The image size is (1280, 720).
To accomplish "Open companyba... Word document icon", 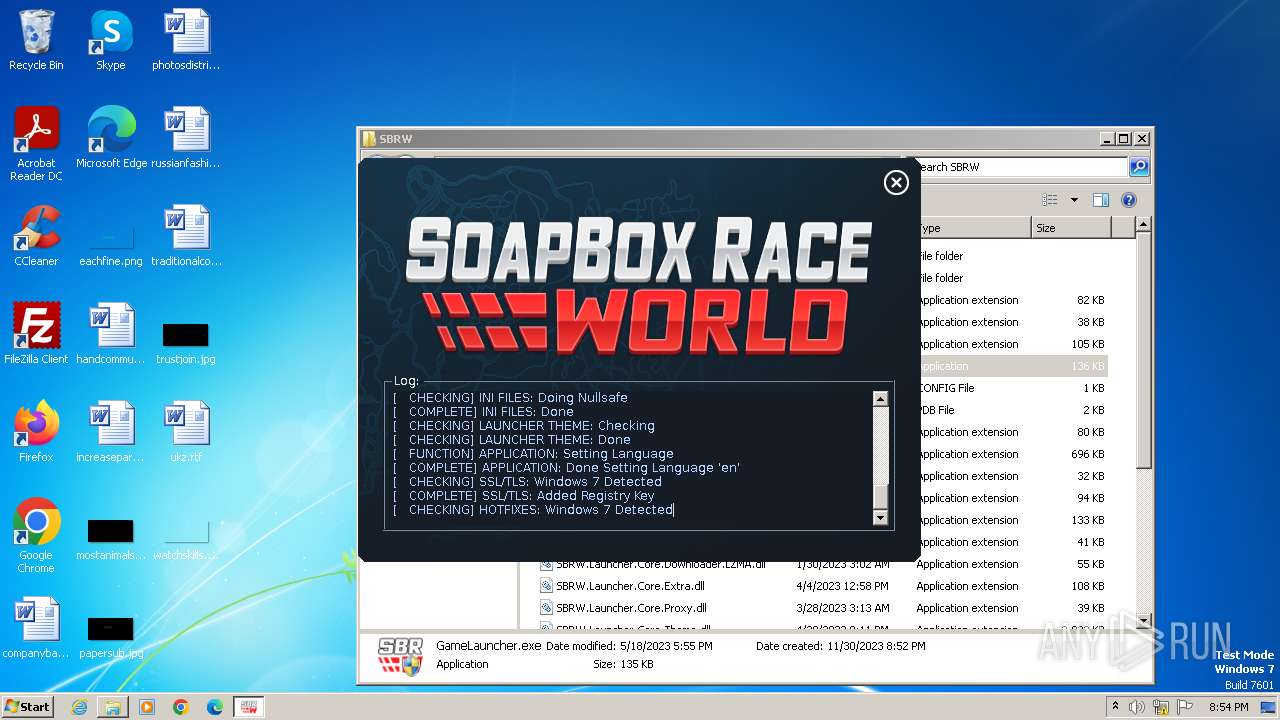I will point(36,629).
